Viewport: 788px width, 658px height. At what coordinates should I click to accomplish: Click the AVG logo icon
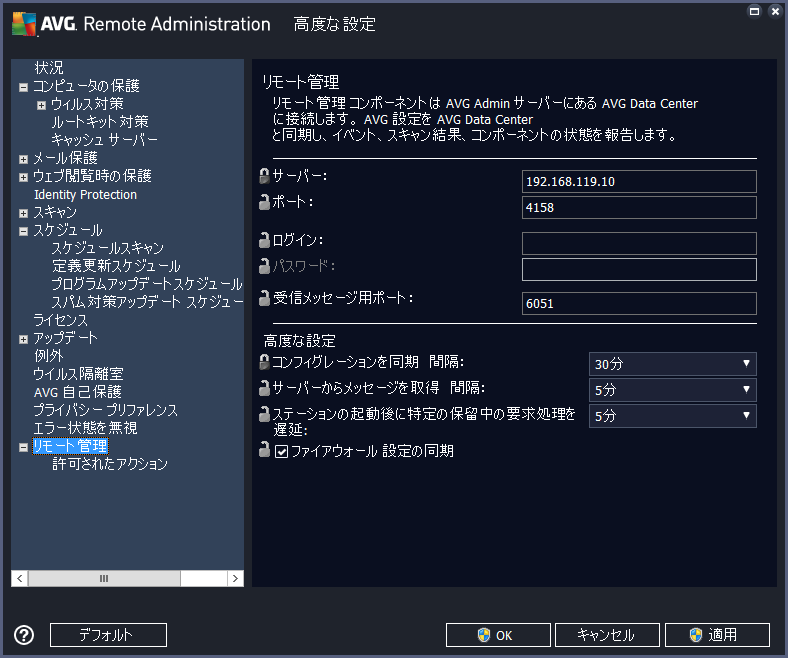(x=24, y=24)
